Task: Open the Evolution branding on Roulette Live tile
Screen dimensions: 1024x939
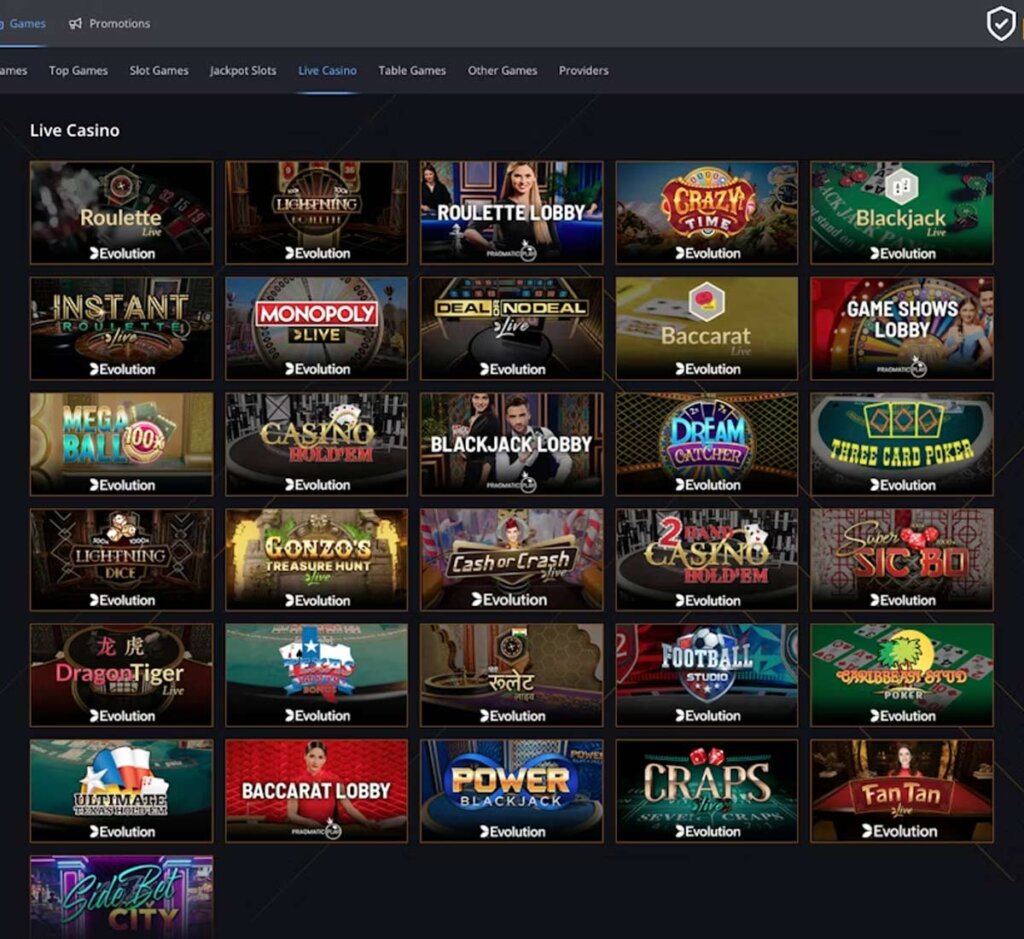Action: 121,253
